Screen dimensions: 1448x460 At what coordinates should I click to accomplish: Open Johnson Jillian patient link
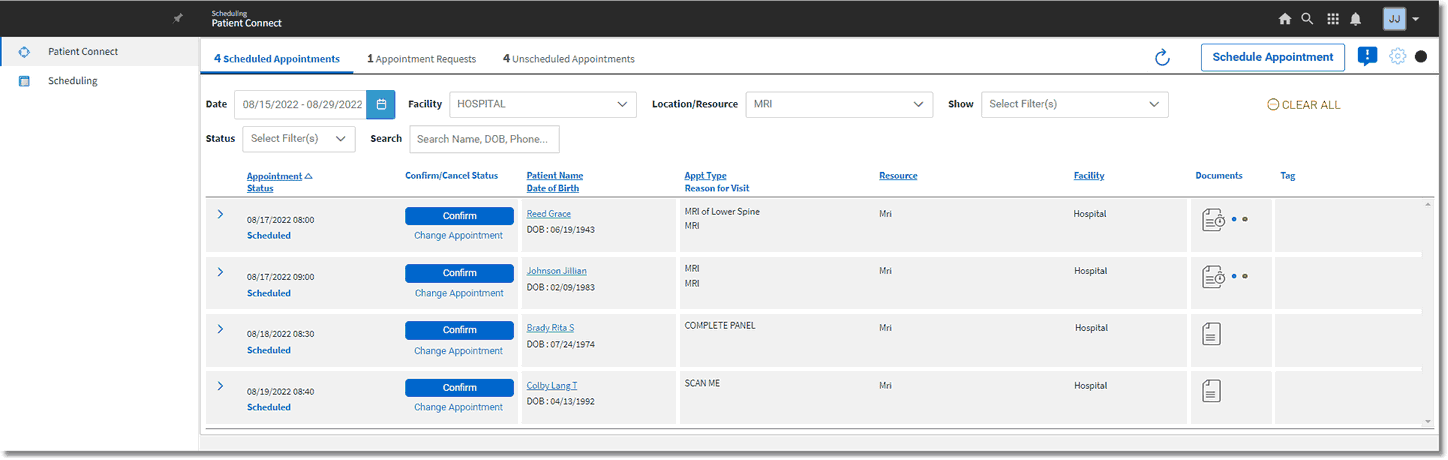557,271
